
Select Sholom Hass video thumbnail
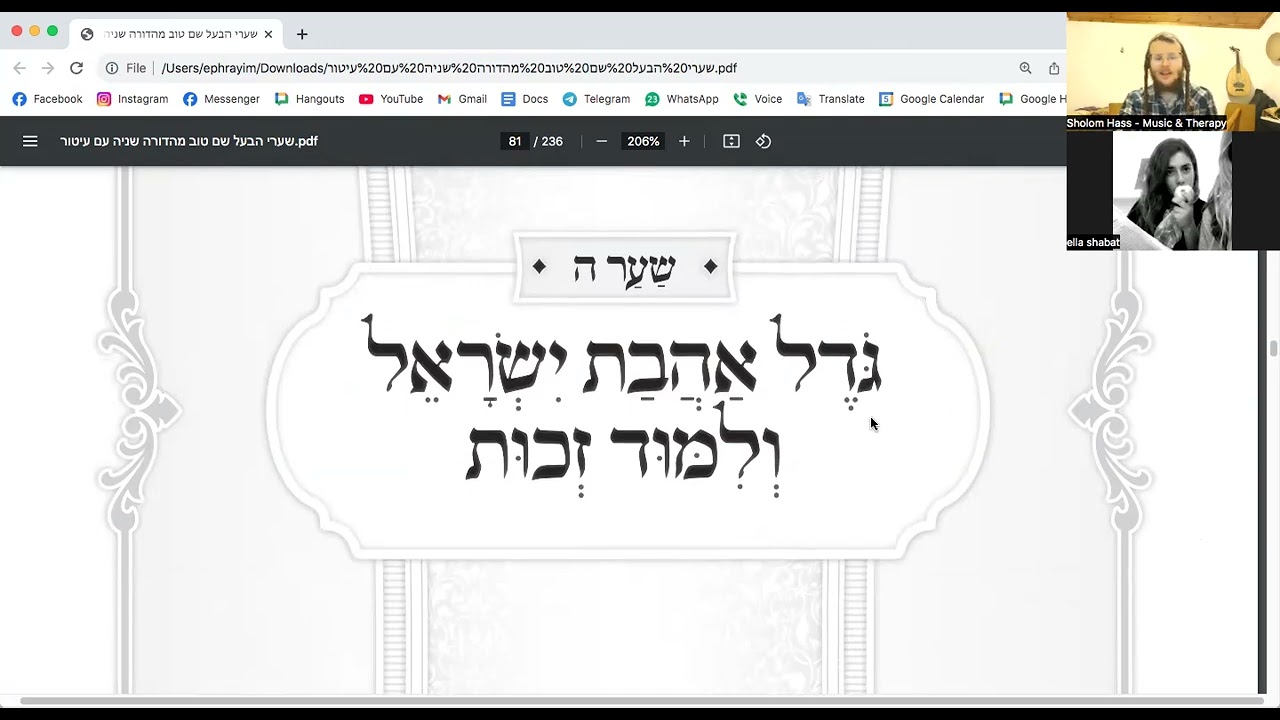click(x=1173, y=71)
